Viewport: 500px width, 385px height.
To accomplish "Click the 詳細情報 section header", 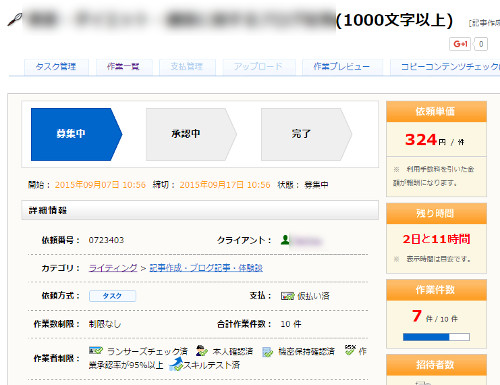I will pyautogui.click(x=200, y=210).
